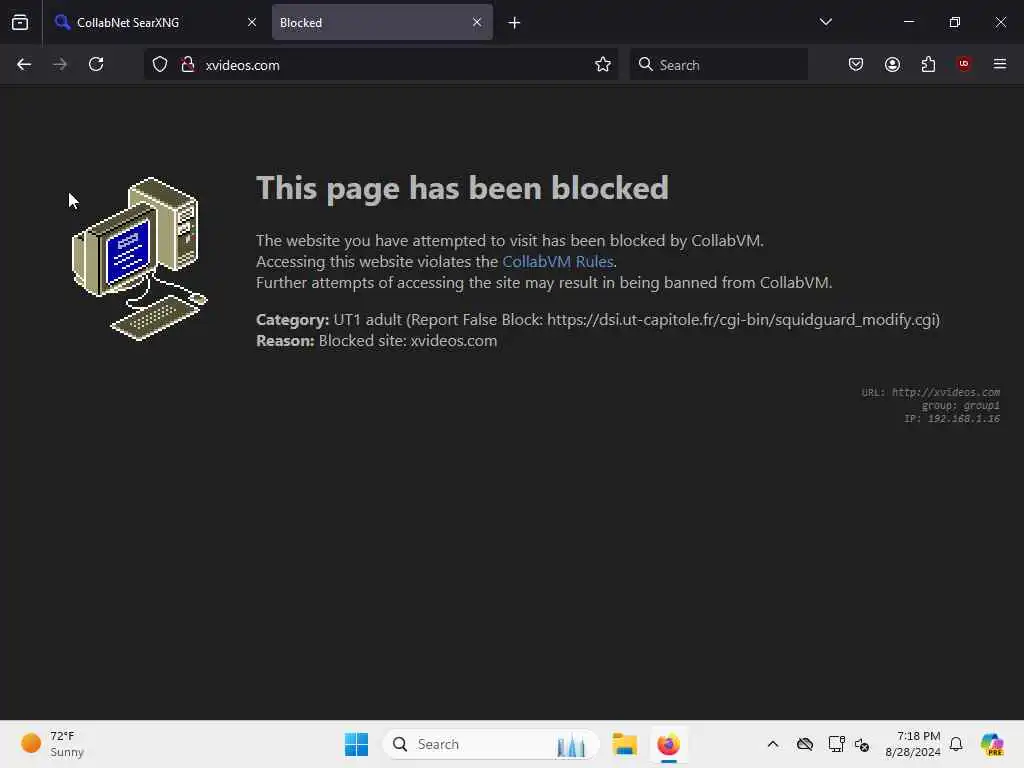Image resolution: width=1024 pixels, height=768 pixels.
Task: Bookmark this page with star icon
Action: [603, 64]
